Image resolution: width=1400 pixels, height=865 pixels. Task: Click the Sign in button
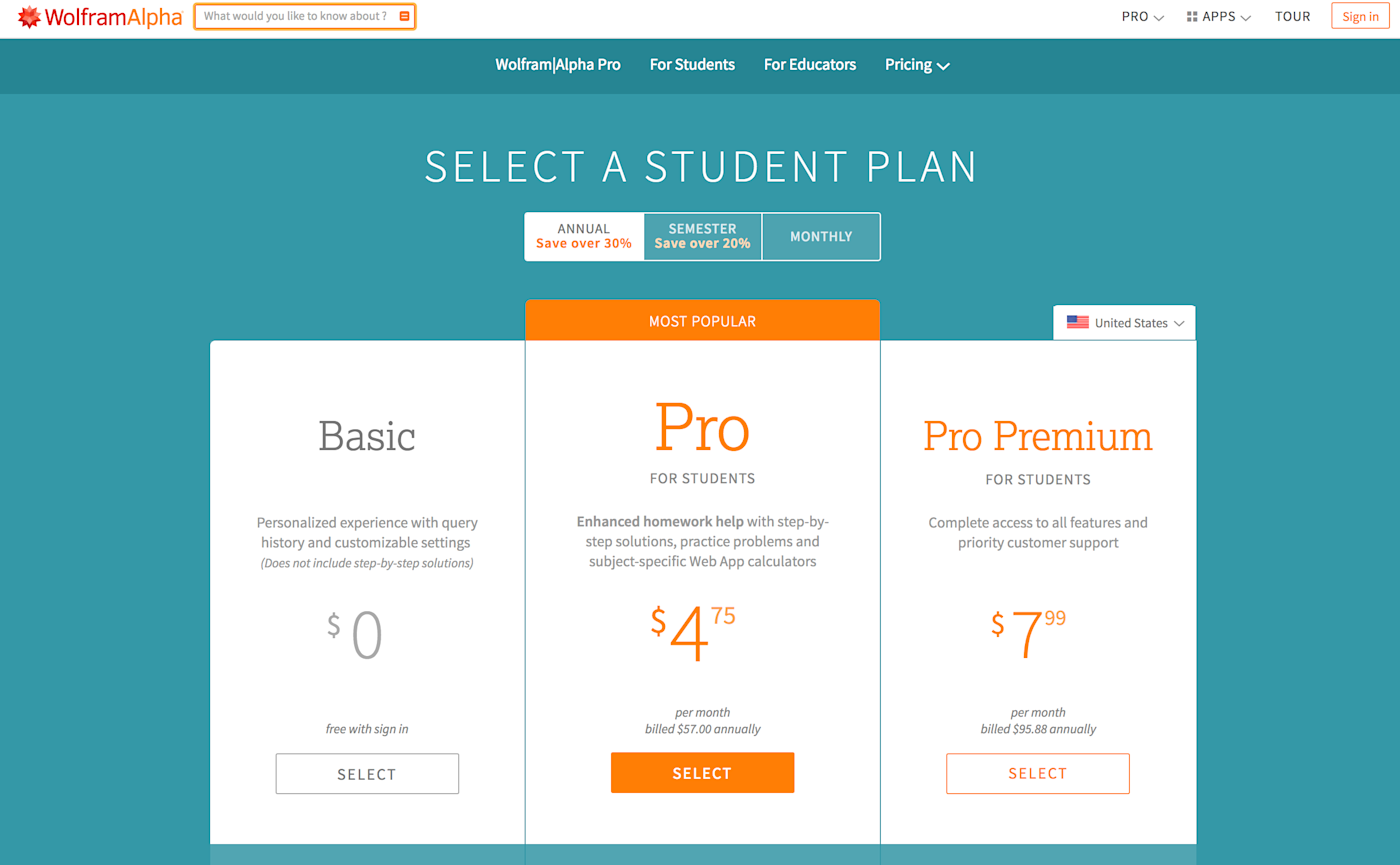click(x=1360, y=17)
